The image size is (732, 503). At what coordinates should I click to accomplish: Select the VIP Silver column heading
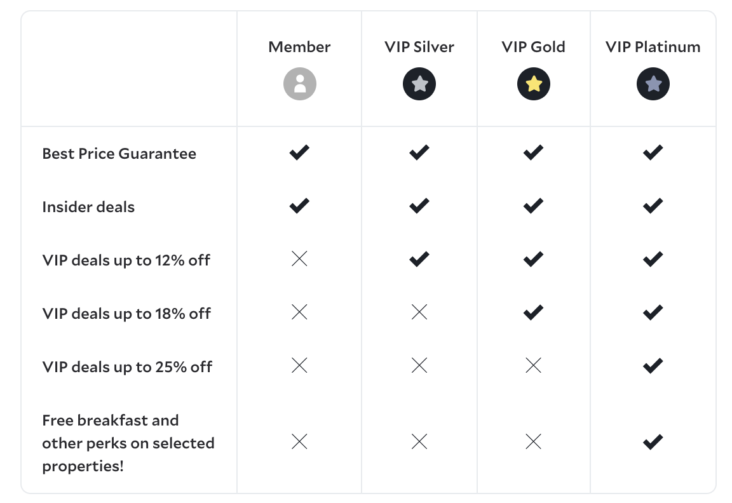pos(419,47)
